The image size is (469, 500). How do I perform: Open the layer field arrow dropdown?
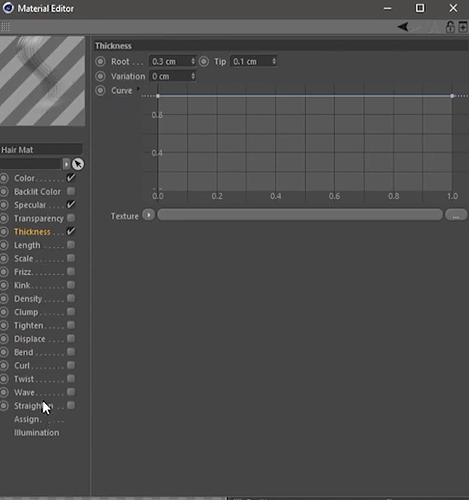point(66,164)
